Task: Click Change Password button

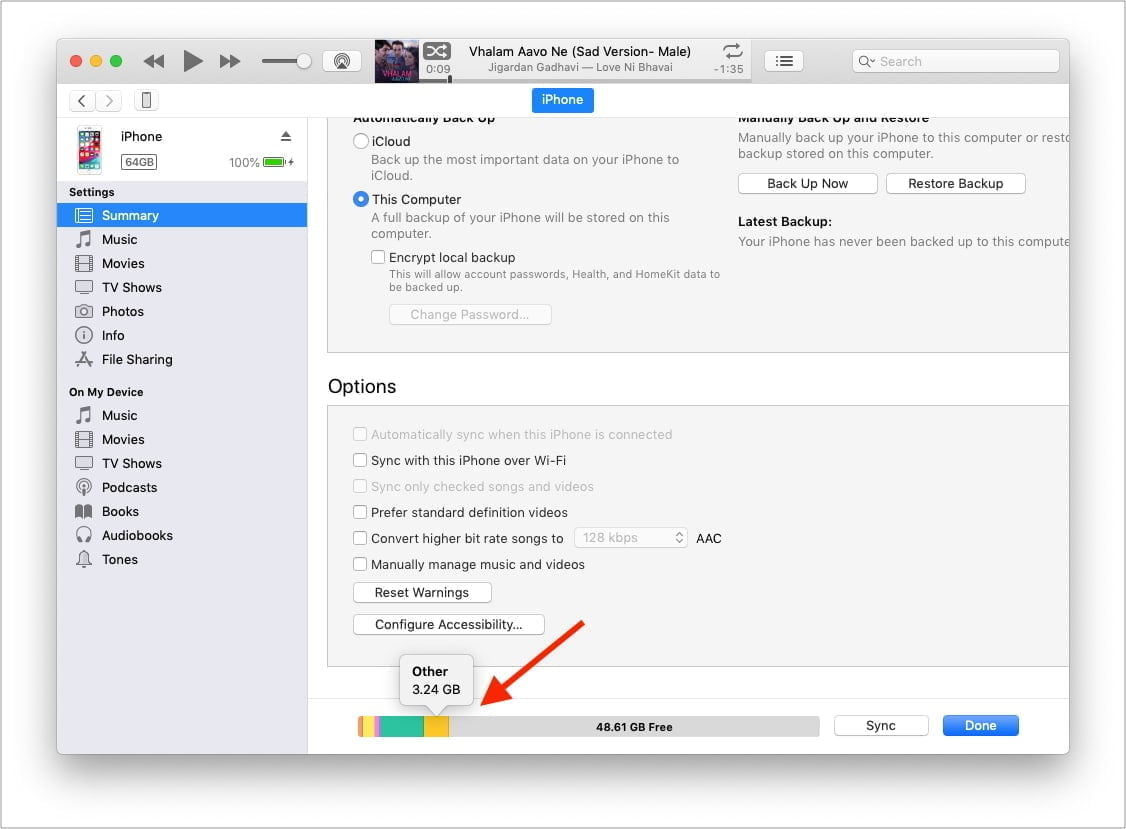Action: (x=470, y=315)
